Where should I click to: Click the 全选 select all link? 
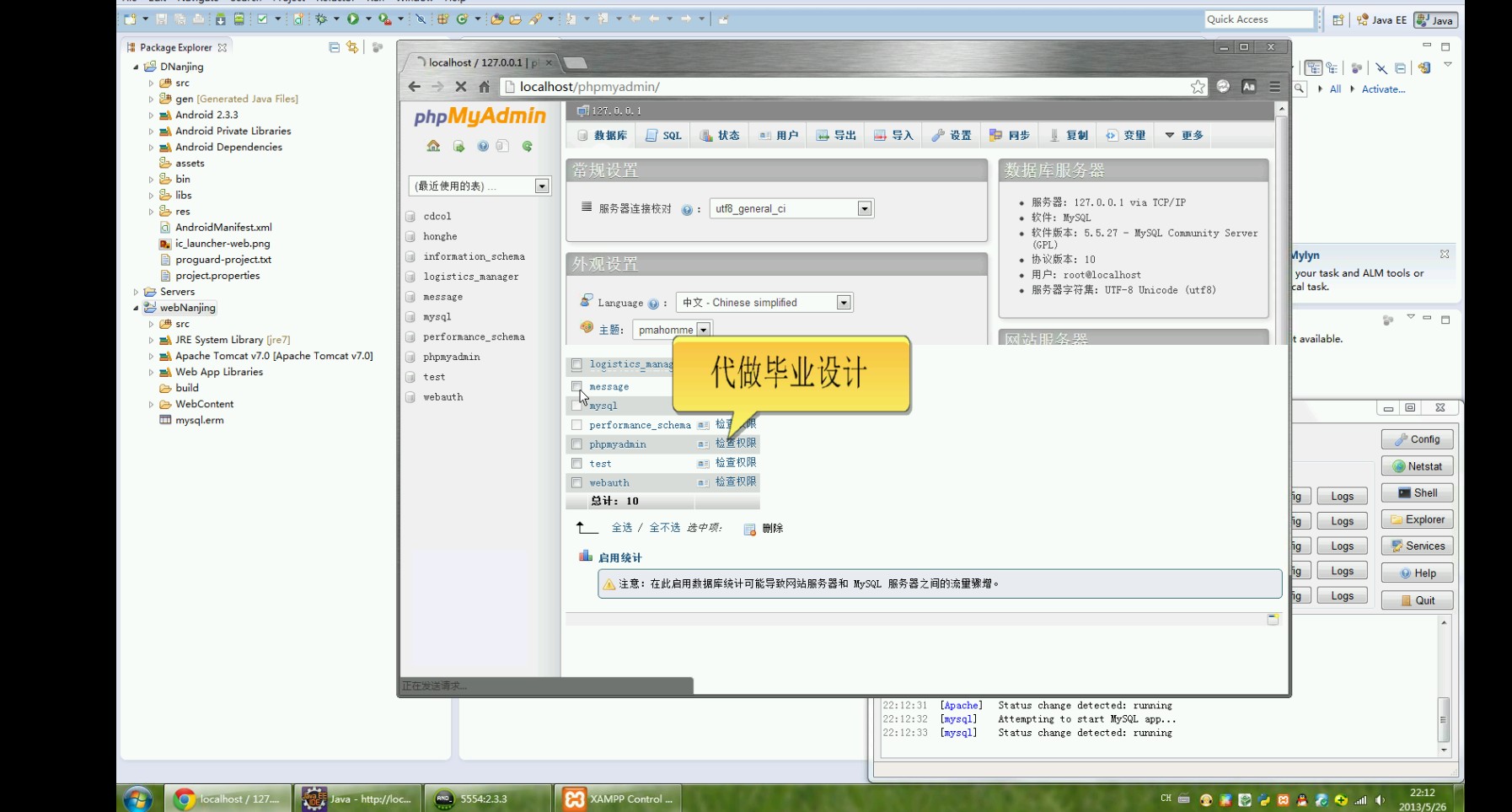(622, 528)
